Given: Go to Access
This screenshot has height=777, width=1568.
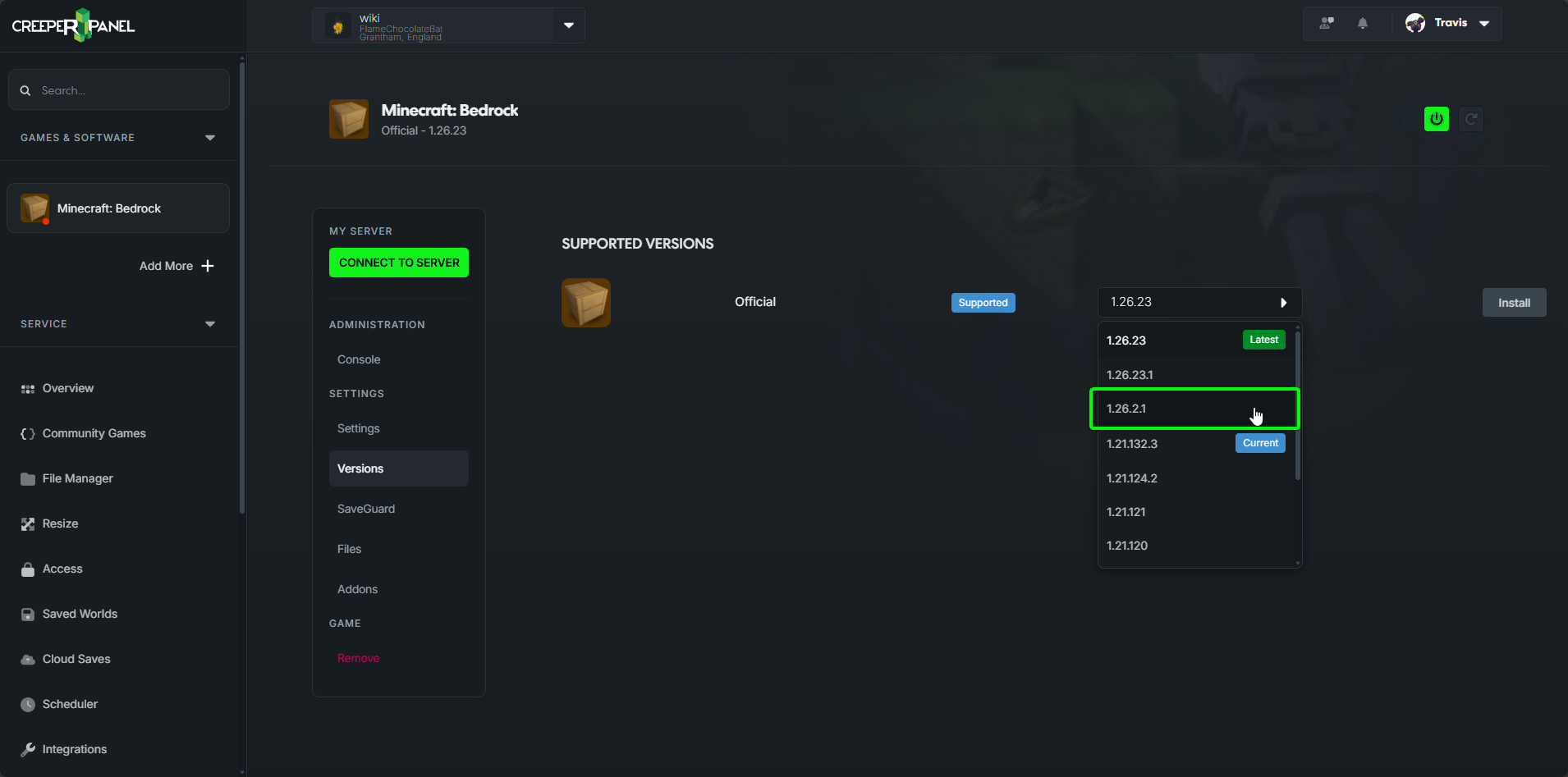Looking at the screenshot, I should point(62,569).
